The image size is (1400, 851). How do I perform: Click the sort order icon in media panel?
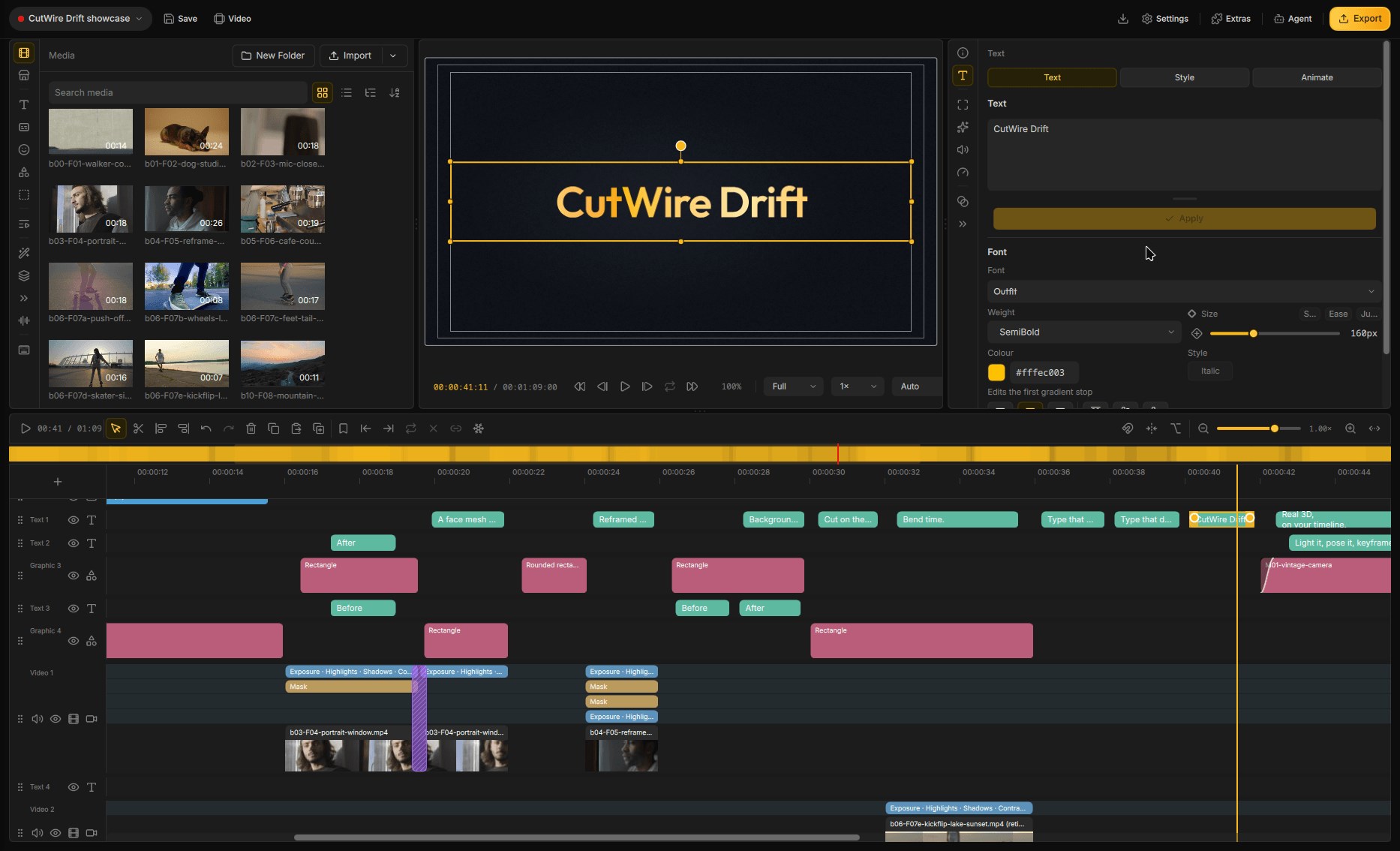pos(395,92)
